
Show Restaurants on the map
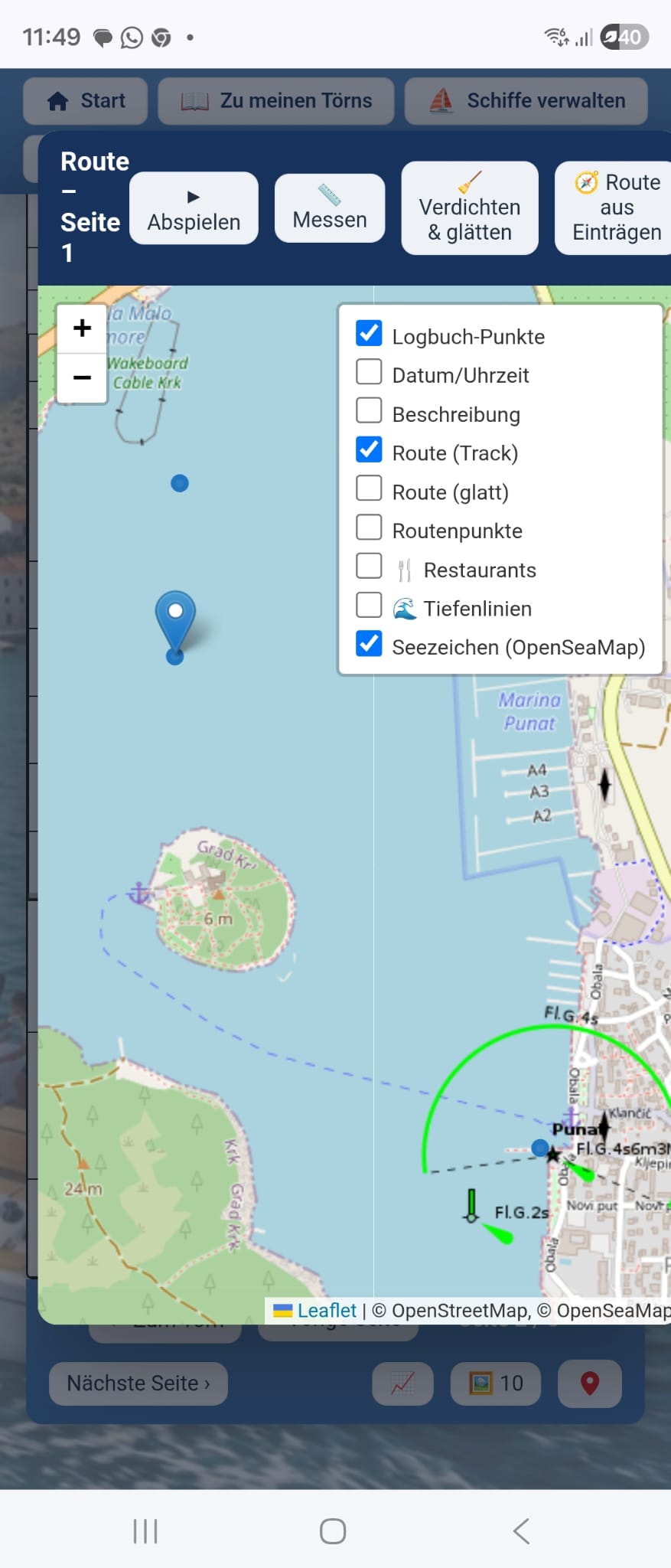pyautogui.click(x=369, y=566)
